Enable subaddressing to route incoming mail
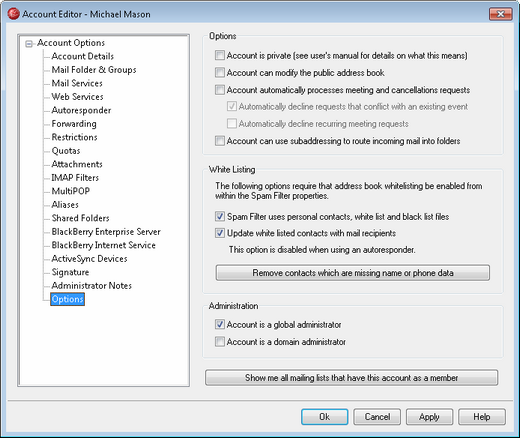 coord(220,141)
